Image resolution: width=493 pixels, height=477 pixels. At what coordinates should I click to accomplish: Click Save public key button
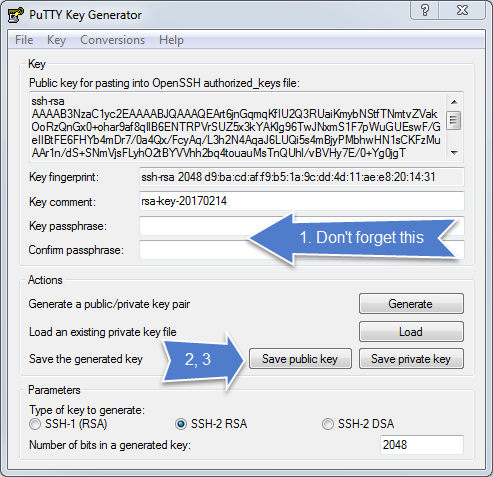[300, 359]
